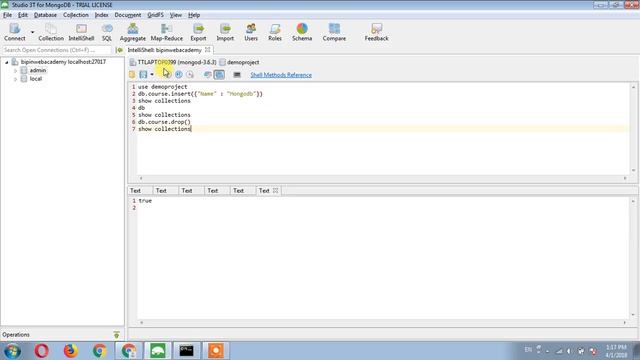This screenshot has height=360, width=640.
Task: Click the speech-bubble icon in the IntelliShell toolbar
Action: tap(207, 75)
